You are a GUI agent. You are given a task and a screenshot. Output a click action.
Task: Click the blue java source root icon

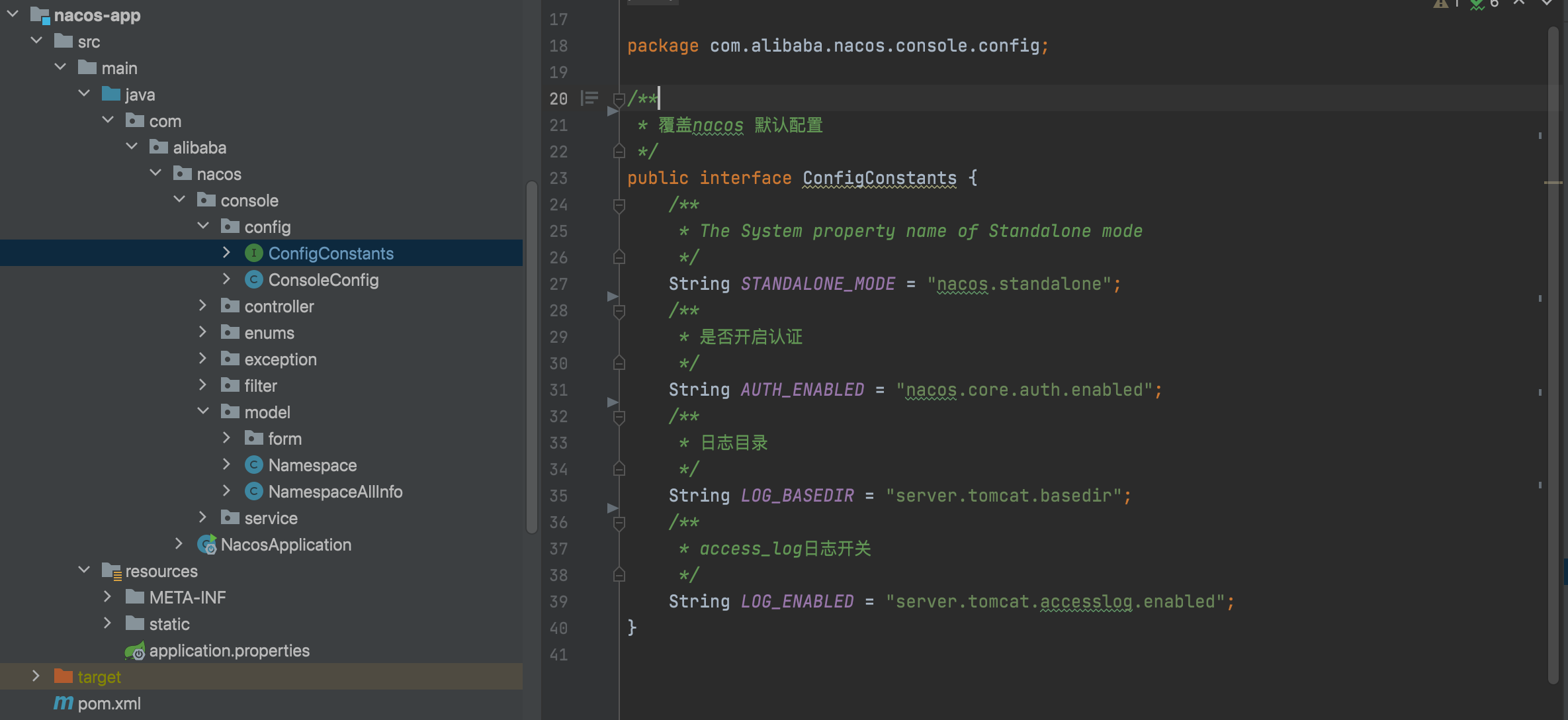[111, 94]
